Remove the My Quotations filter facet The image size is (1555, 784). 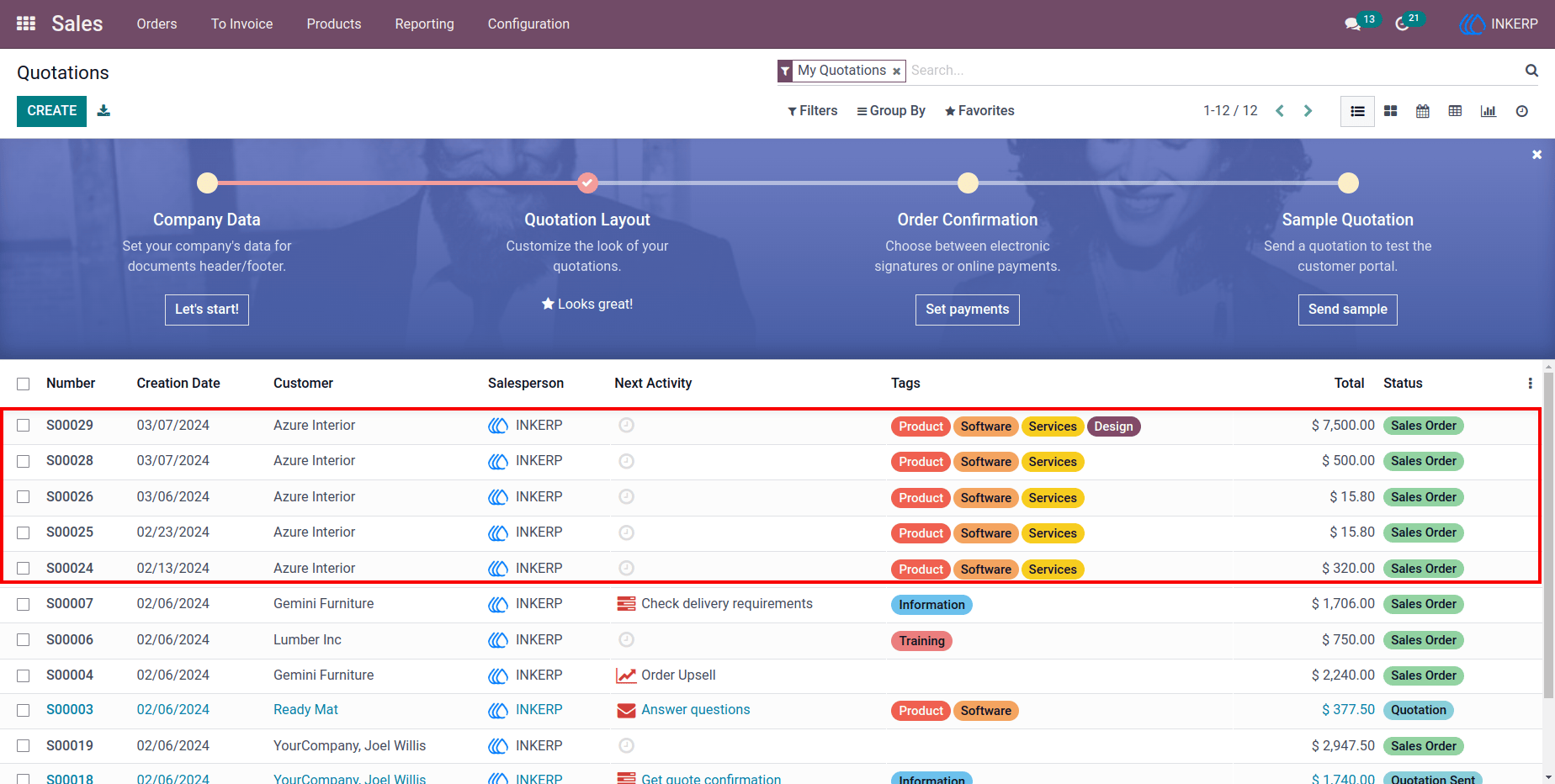[x=897, y=72]
